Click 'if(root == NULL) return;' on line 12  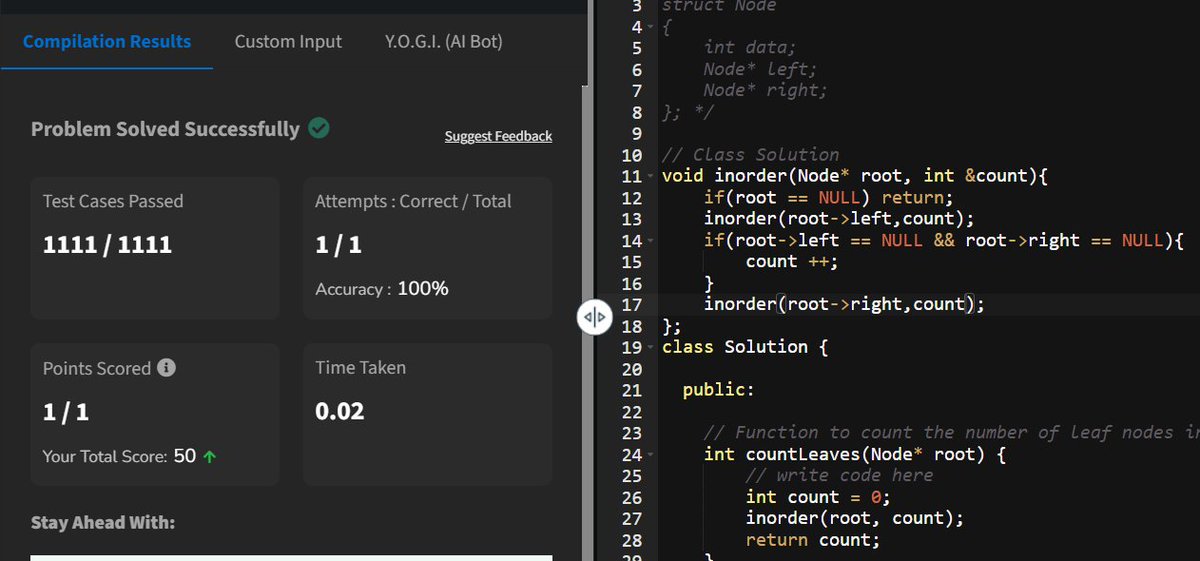tap(829, 198)
